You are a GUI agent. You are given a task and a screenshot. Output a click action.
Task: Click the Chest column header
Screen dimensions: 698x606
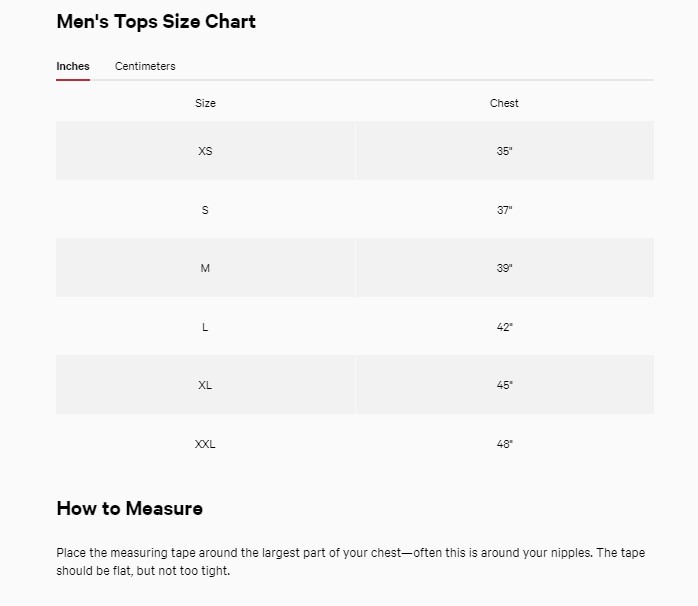(504, 103)
